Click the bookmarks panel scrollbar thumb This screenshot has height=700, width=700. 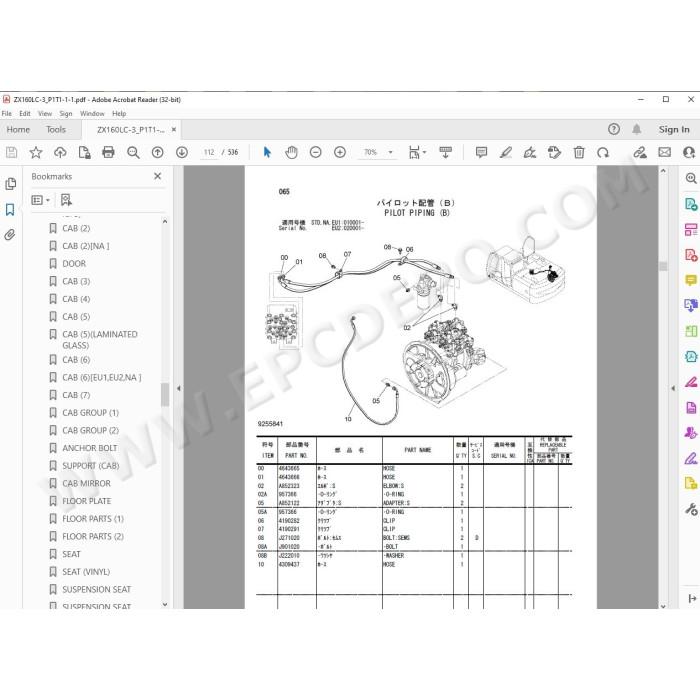165,395
